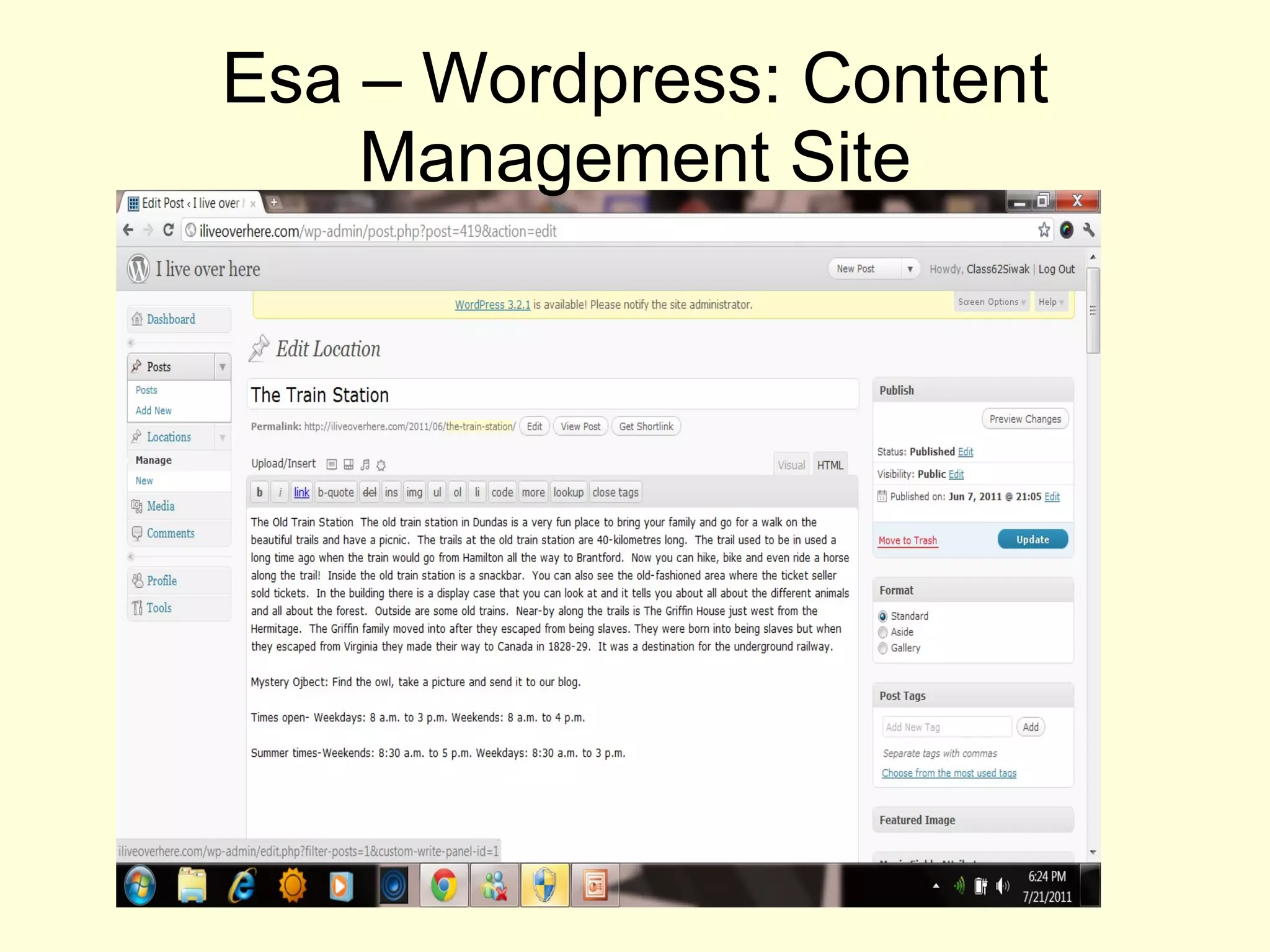Click the b bold quicktag button
The image size is (1270, 952).
(x=259, y=492)
